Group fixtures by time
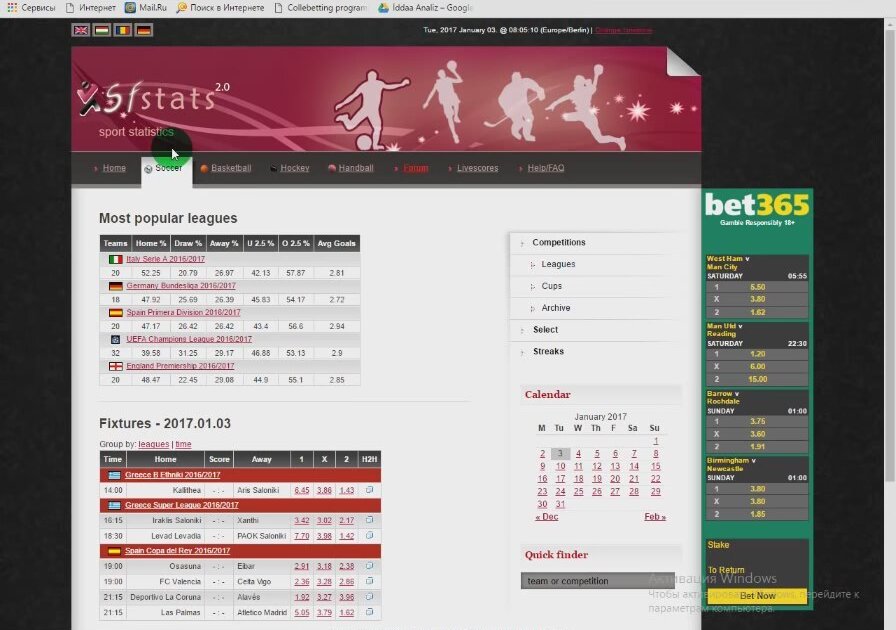Image resolution: width=896 pixels, height=630 pixels. click(x=183, y=444)
